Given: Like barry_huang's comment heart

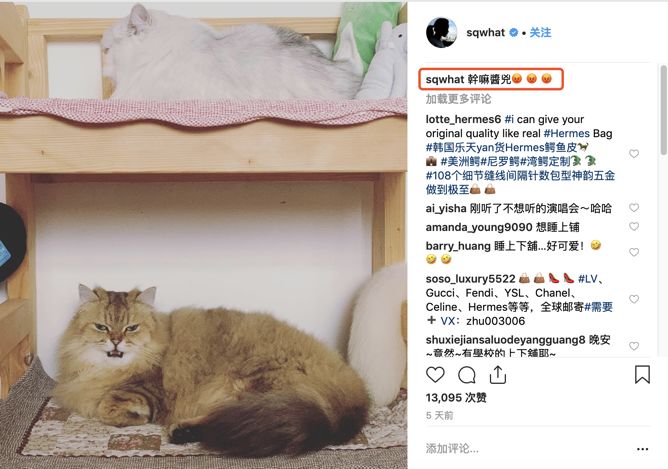Looking at the screenshot, I should click(x=634, y=252).
